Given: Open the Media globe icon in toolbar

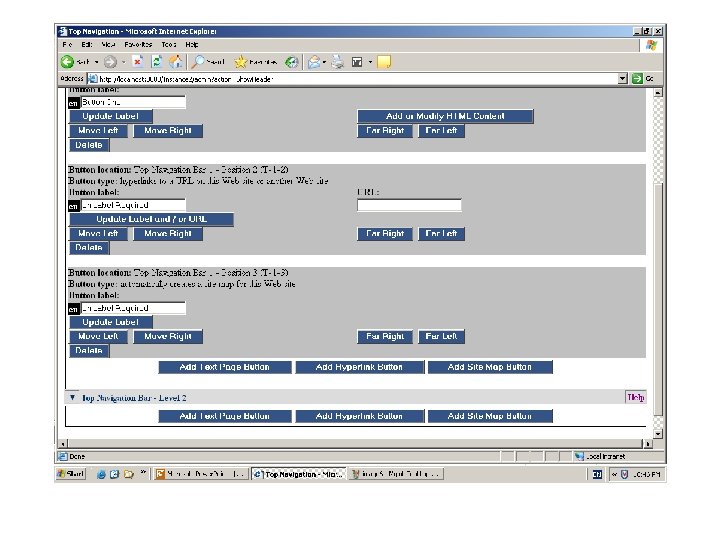Looking at the screenshot, I should [x=292, y=62].
